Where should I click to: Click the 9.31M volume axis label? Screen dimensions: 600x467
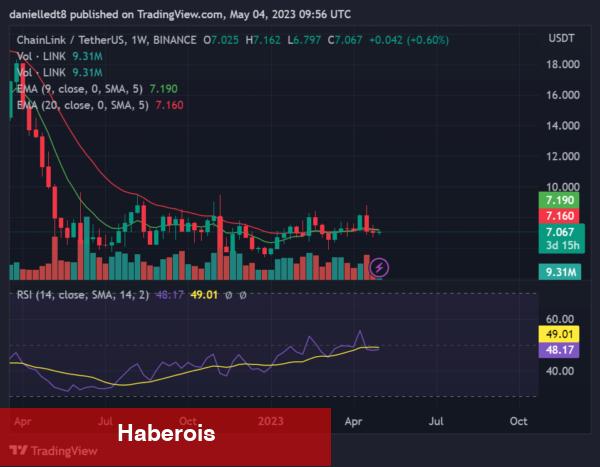(x=560, y=272)
